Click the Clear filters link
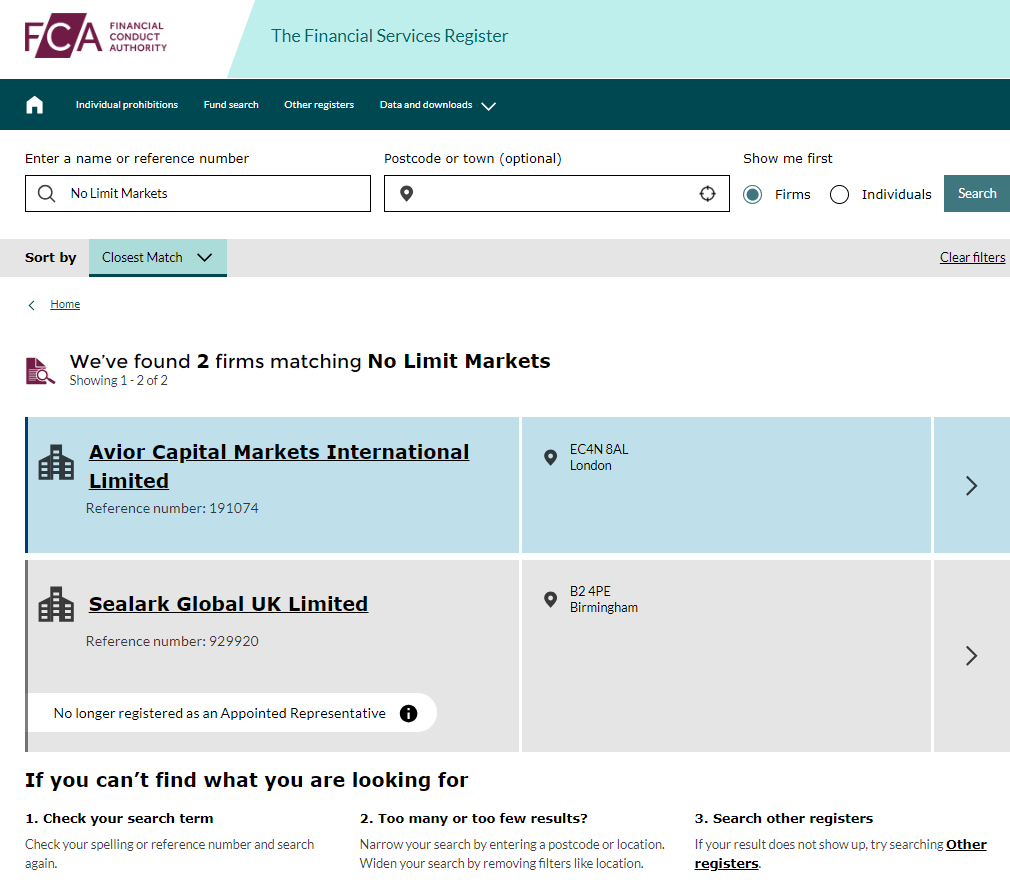This screenshot has width=1010, height=880. [972, 257]
